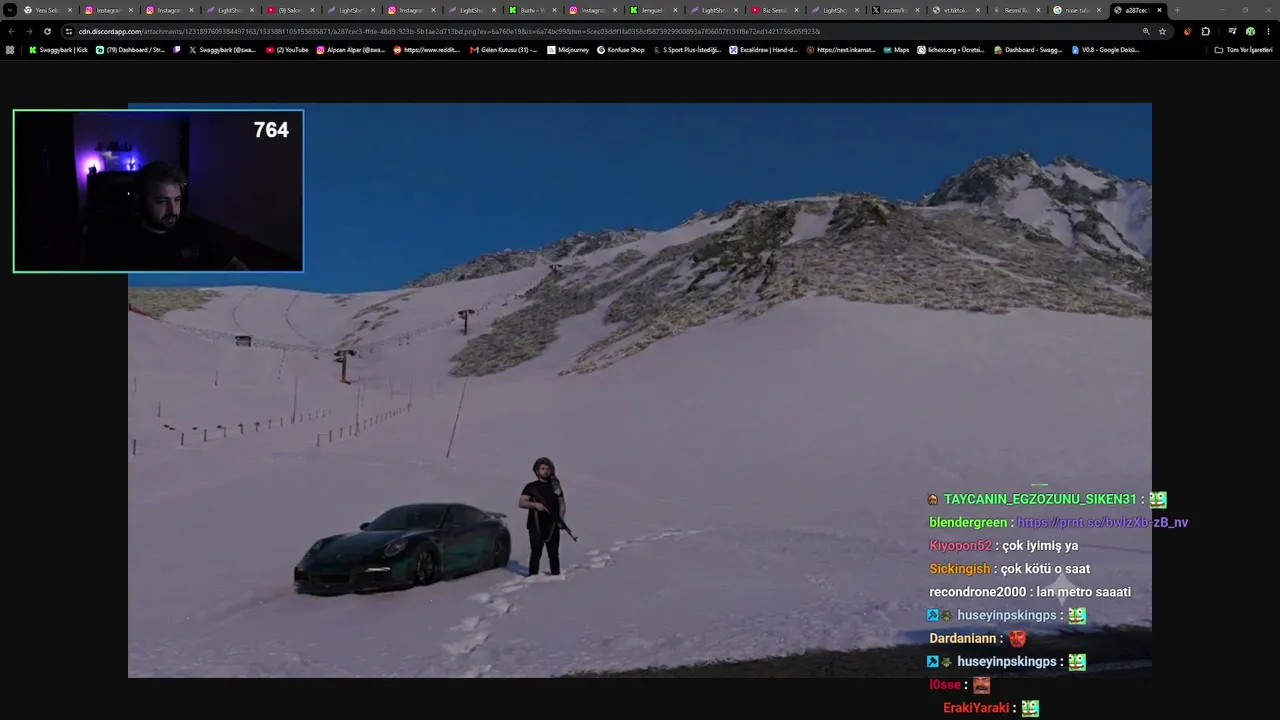This screenshot has width=1280, height=720.
Task: Open a new browser tab
Action: pyautogui.click(x=1177, y=10)
